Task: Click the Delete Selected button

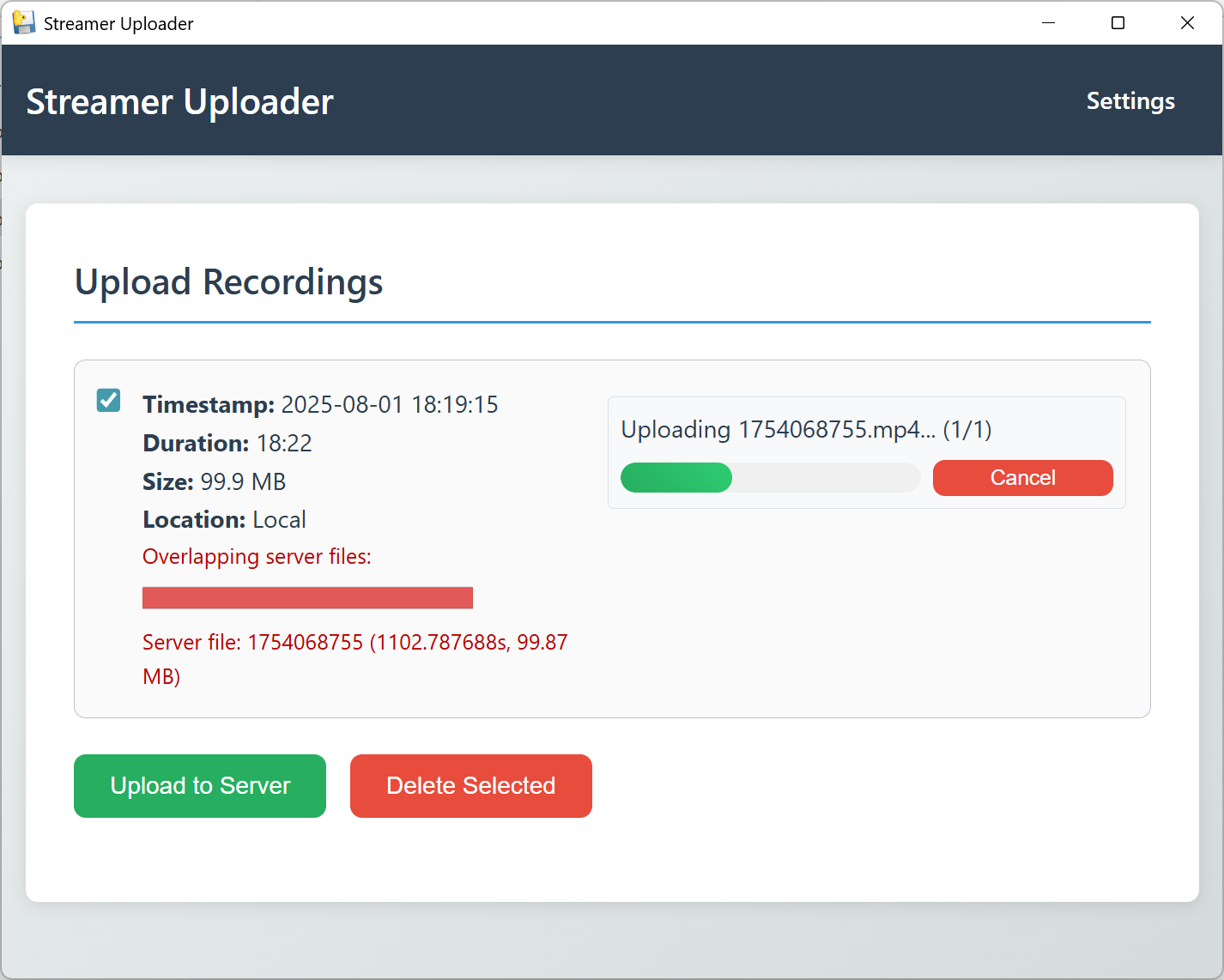Action: [x=470, y=785]
